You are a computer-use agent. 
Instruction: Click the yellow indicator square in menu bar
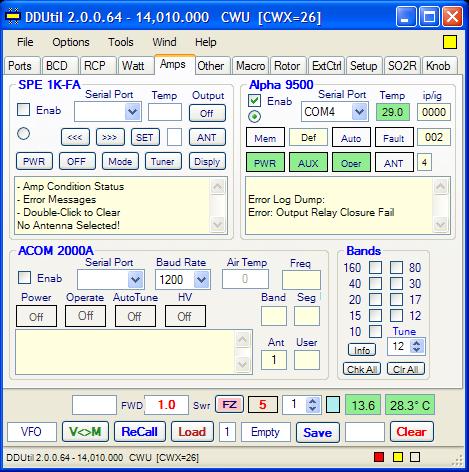point(450,42)
